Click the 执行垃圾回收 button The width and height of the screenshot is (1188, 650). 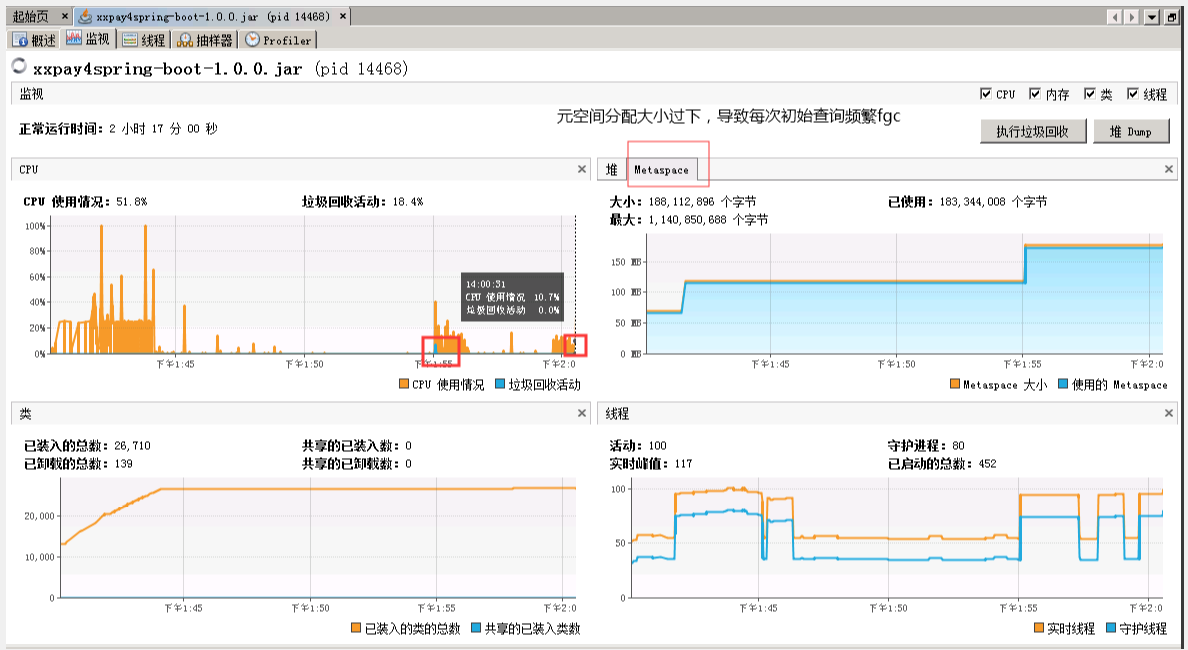click(1033, 131)
